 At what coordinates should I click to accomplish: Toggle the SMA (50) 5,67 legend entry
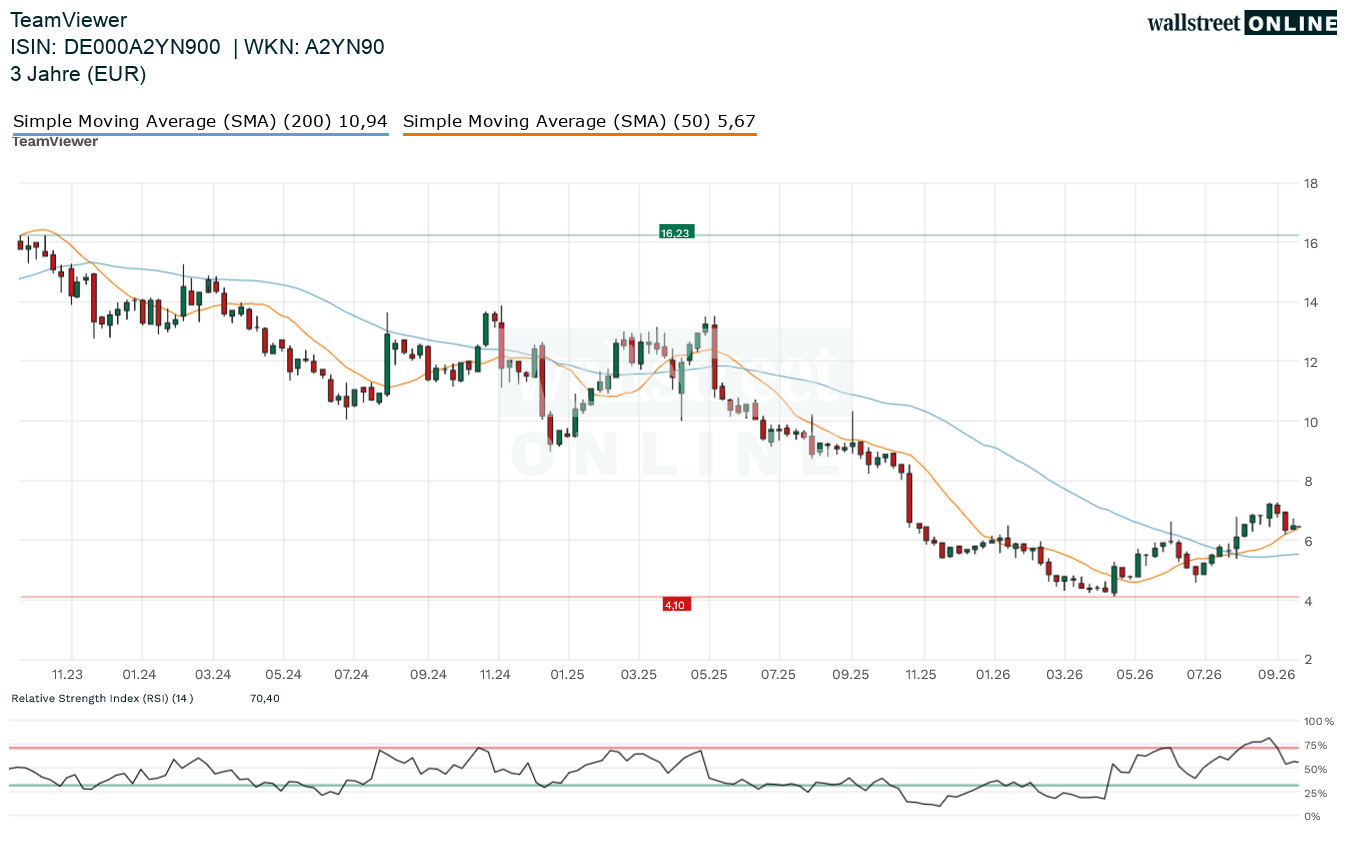click(x=579, y=122)
